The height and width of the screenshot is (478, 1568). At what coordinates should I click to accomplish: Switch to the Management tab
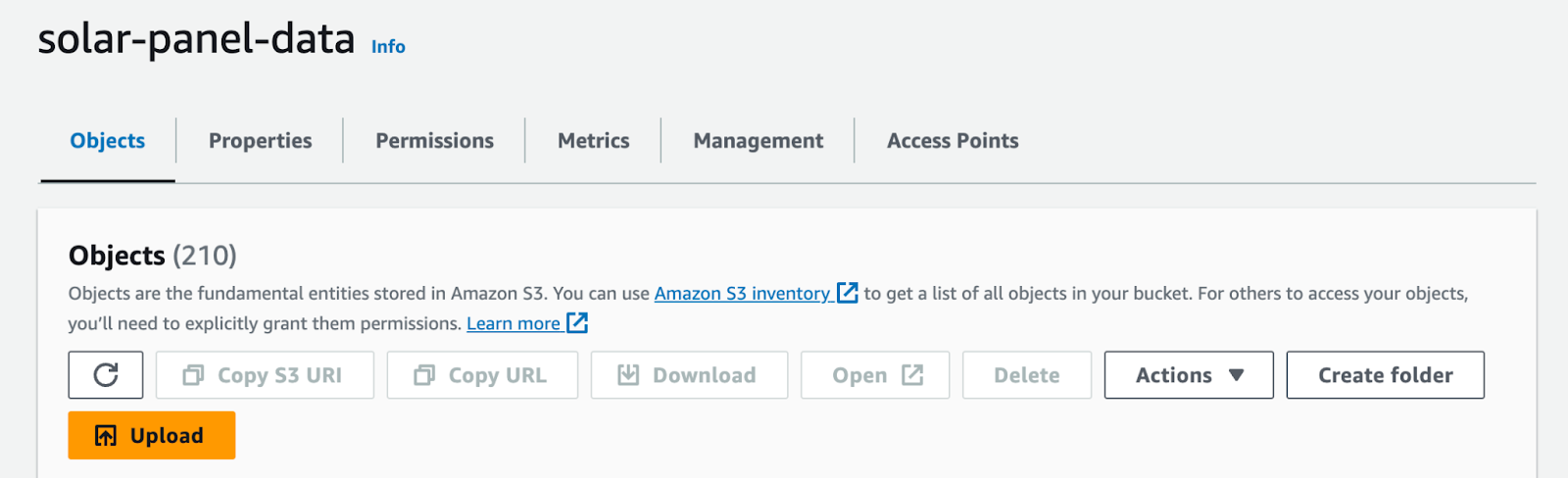coord(759,141)
